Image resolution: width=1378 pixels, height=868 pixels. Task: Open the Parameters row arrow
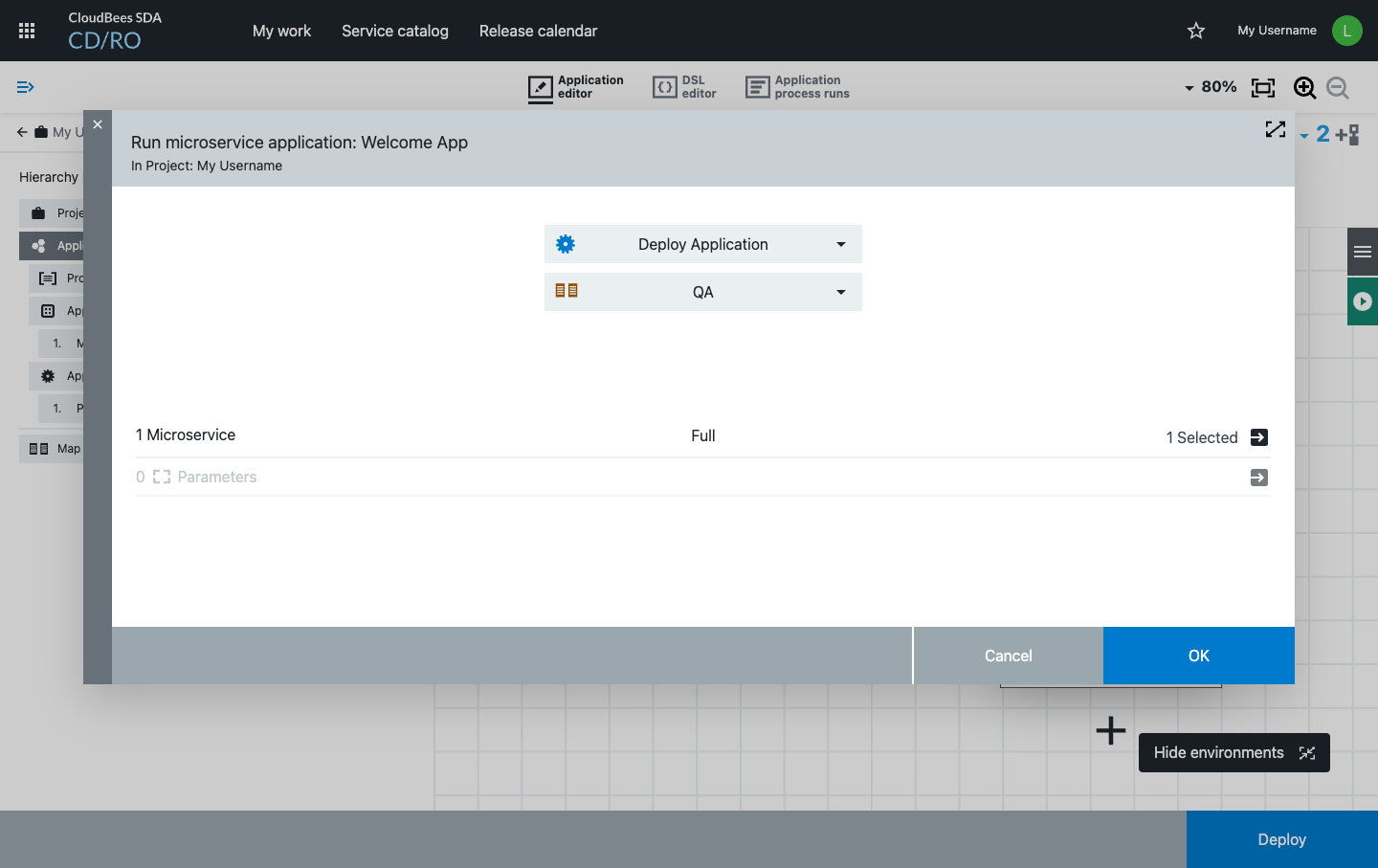[x=1259, y=478]
